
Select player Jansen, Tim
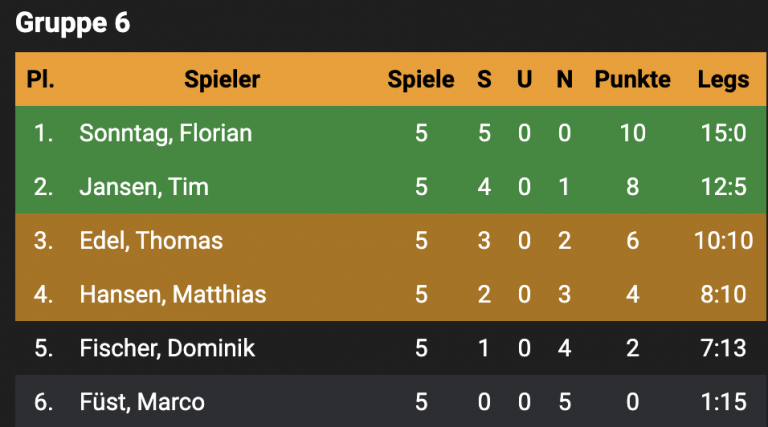tap(144, 187)
